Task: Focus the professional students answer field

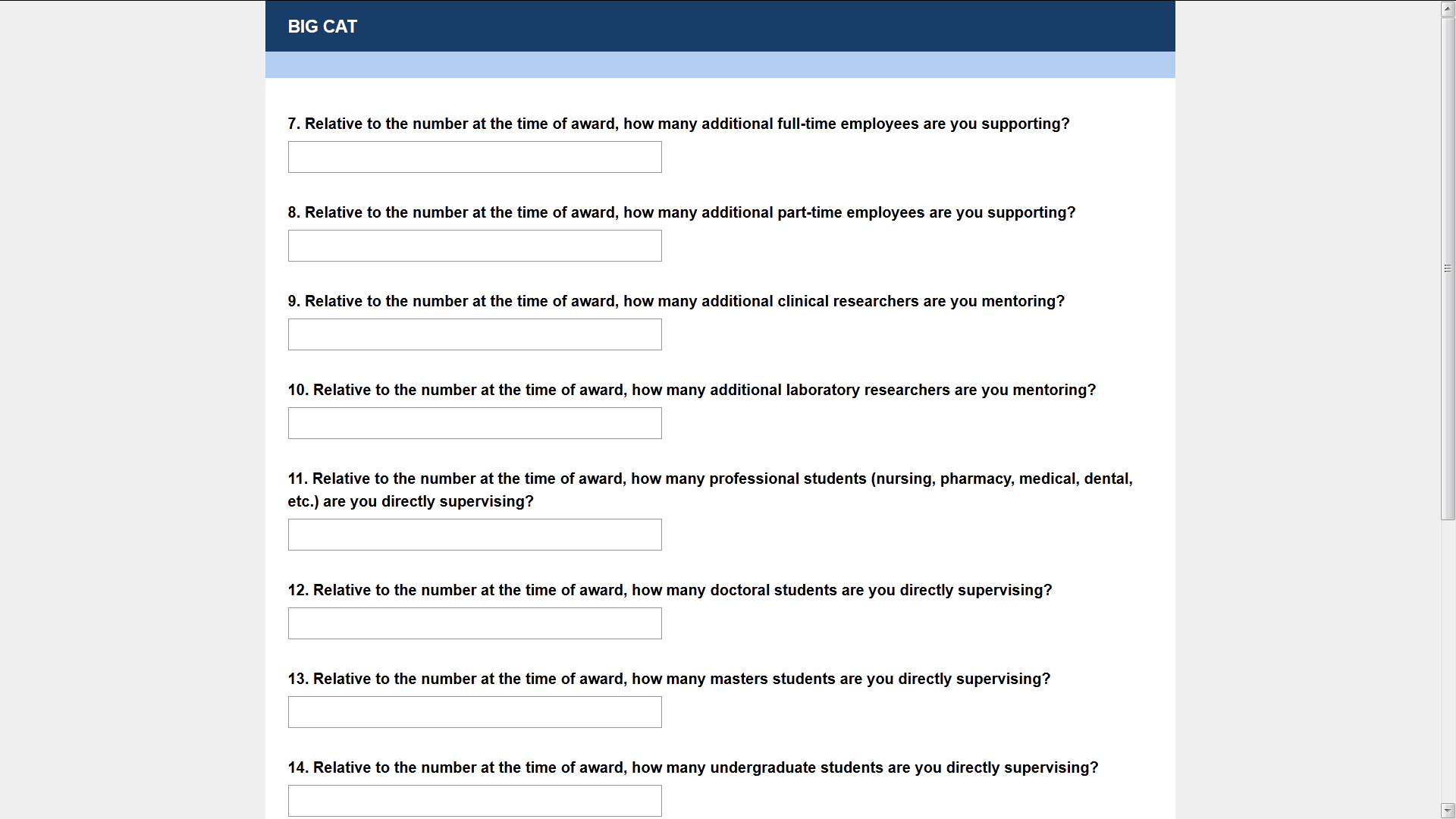Action: click(475, 535)
